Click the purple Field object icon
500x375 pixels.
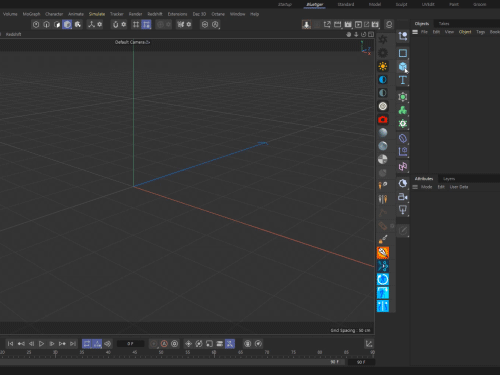(403, 152)
